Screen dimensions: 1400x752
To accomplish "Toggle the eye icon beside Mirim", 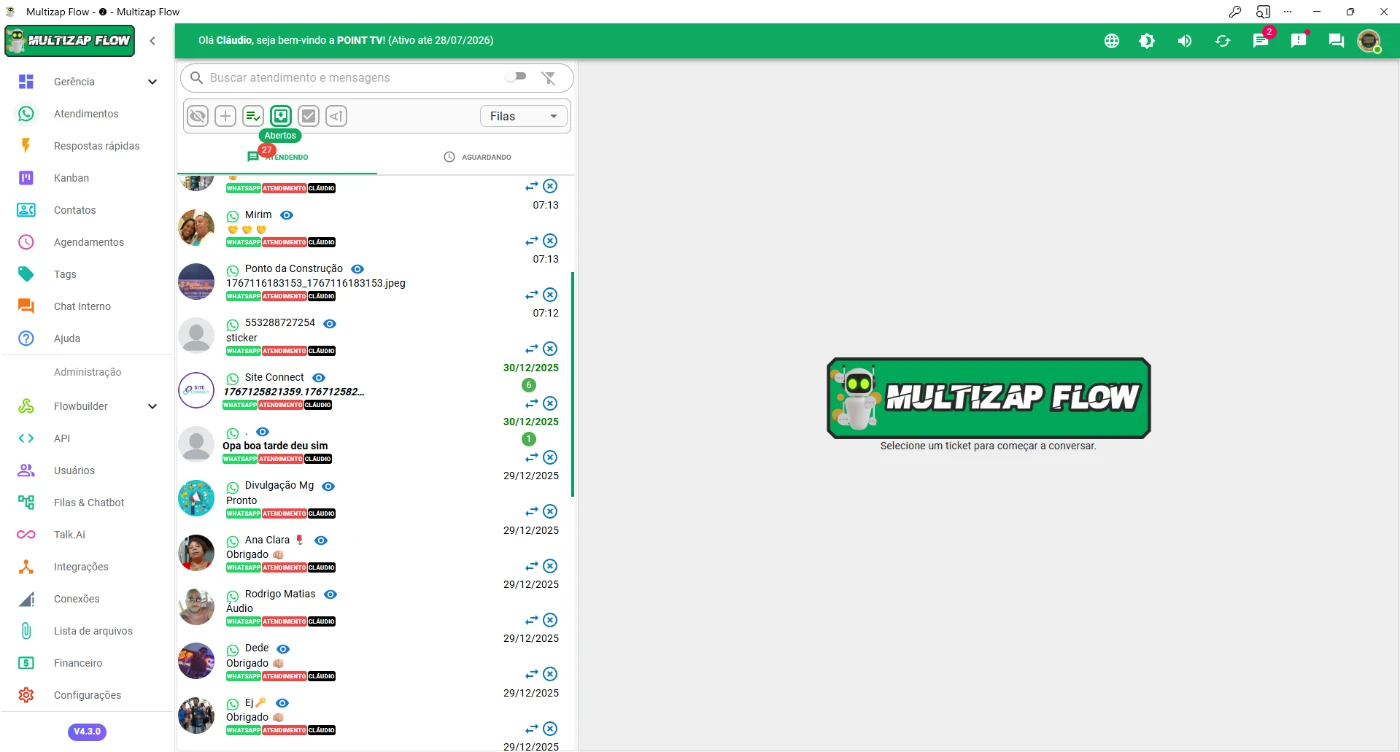I will click(287, 215).
